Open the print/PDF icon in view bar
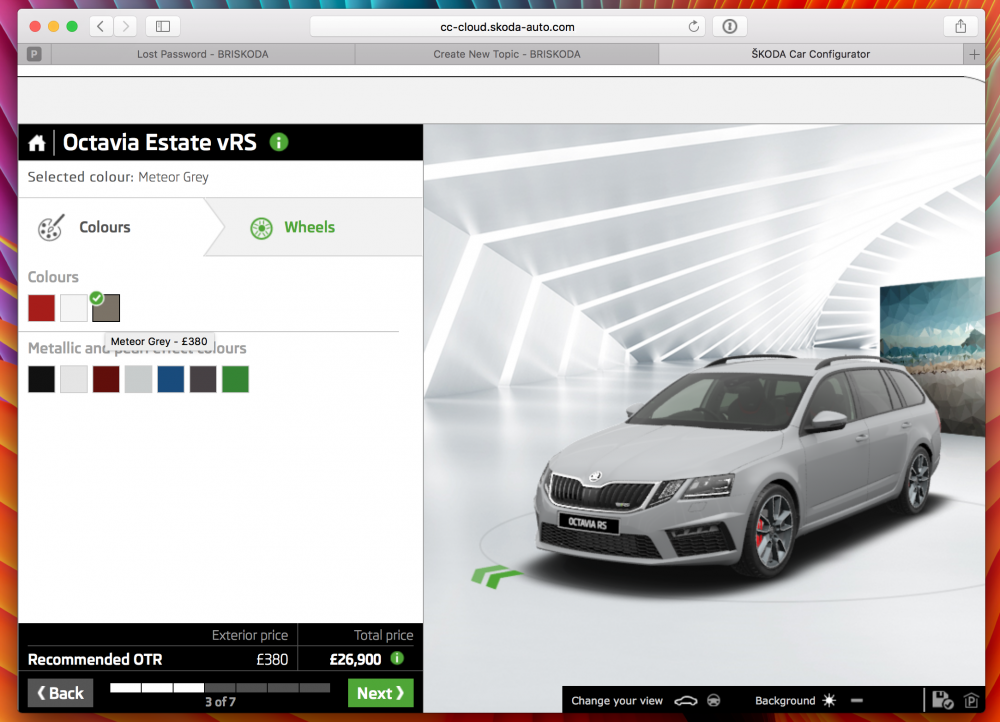This screenshot has height=722, width=1000. 971,700
